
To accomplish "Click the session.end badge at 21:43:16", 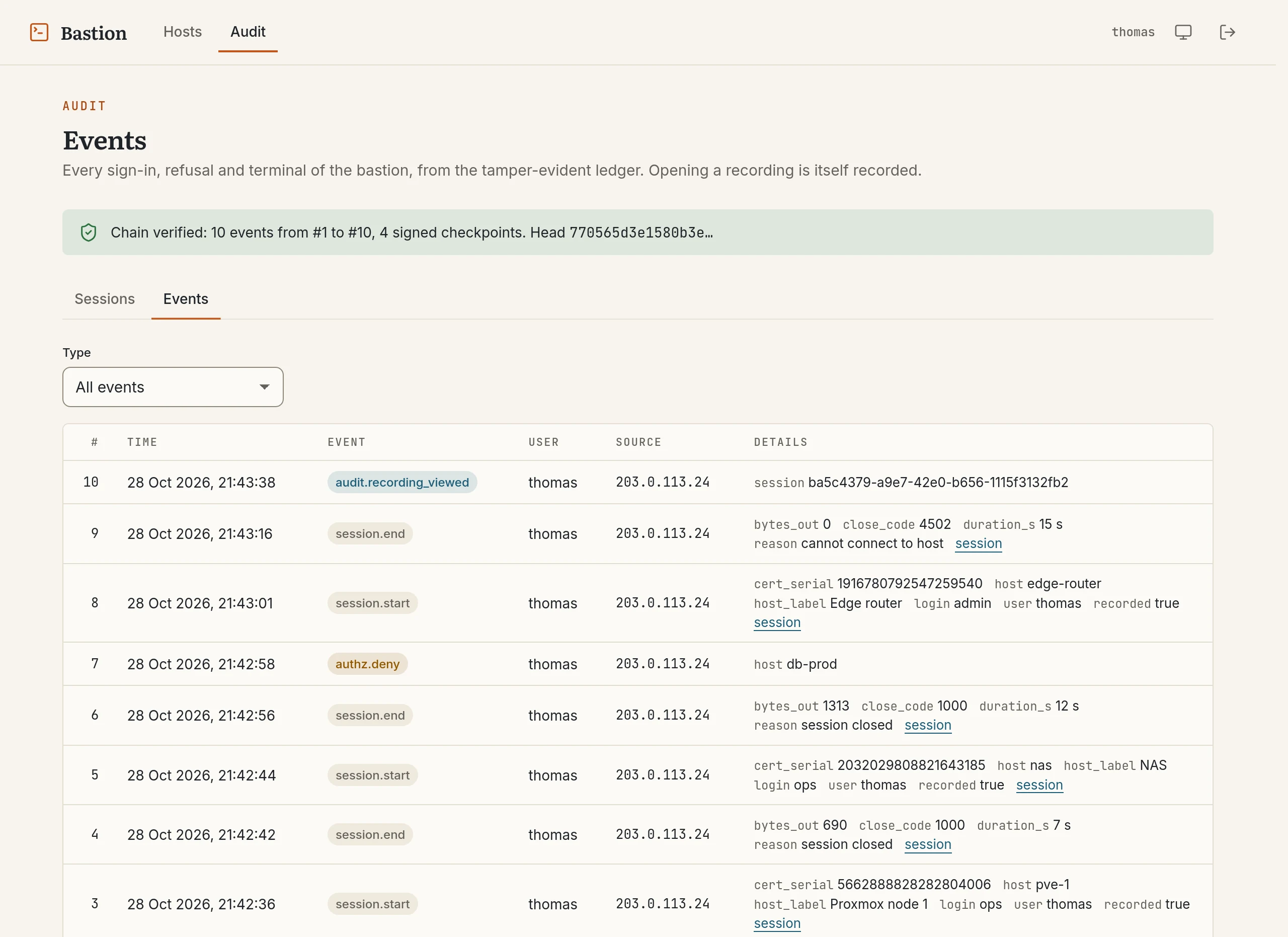I will (x=370, y=533).
